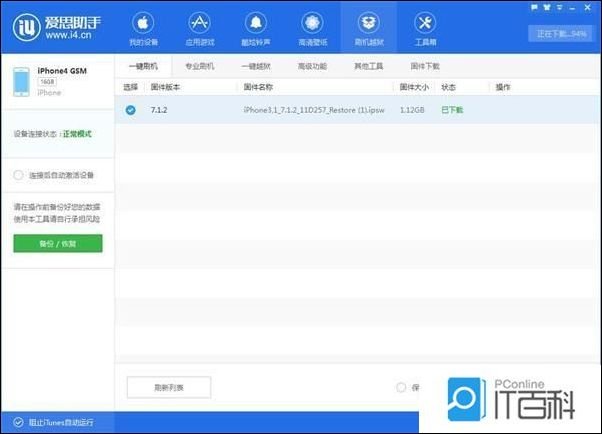Click the 1.12GB firmware size cell
This screenshot has height=434, width=602.
click(x=412, y=110)
